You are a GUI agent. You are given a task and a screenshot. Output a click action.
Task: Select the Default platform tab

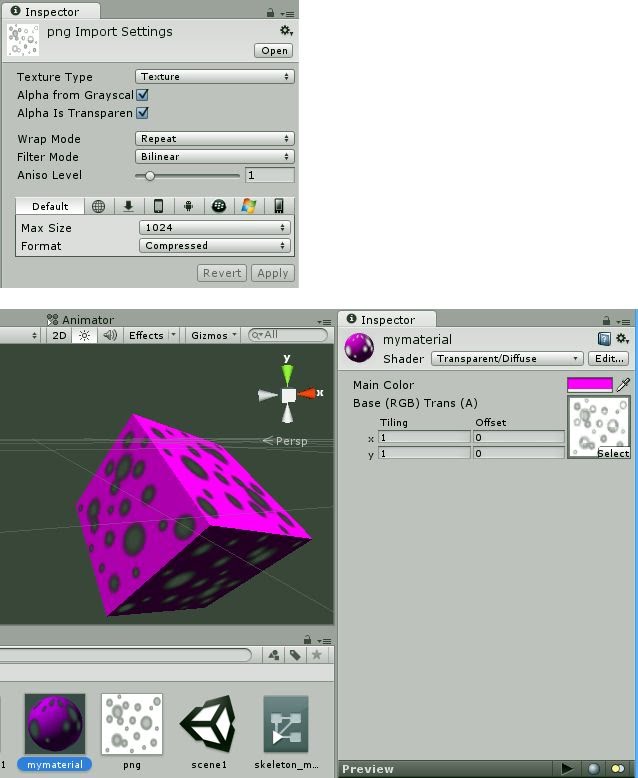click(x=50, y=207)
